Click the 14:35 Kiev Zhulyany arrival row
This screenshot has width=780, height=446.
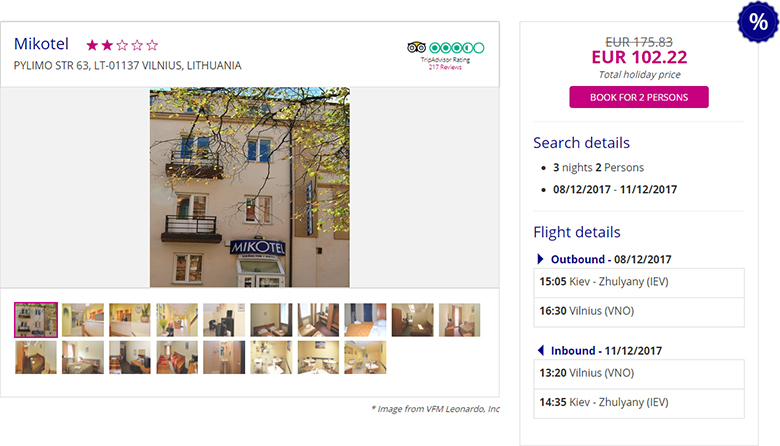click(639, 403)
